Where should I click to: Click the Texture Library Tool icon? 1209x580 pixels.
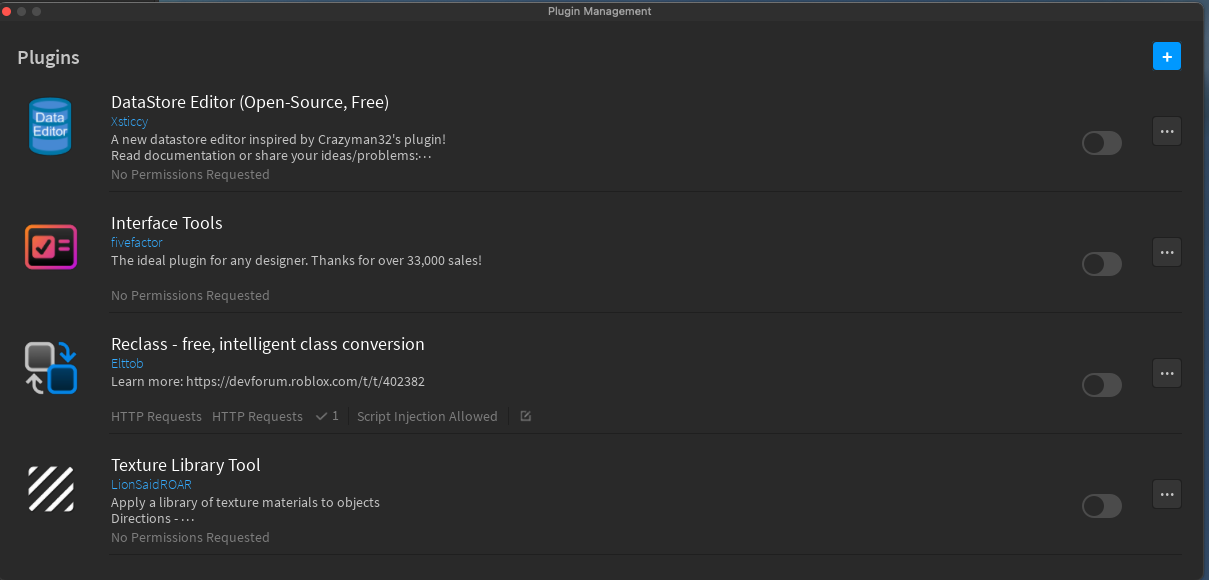pos(50,489)
